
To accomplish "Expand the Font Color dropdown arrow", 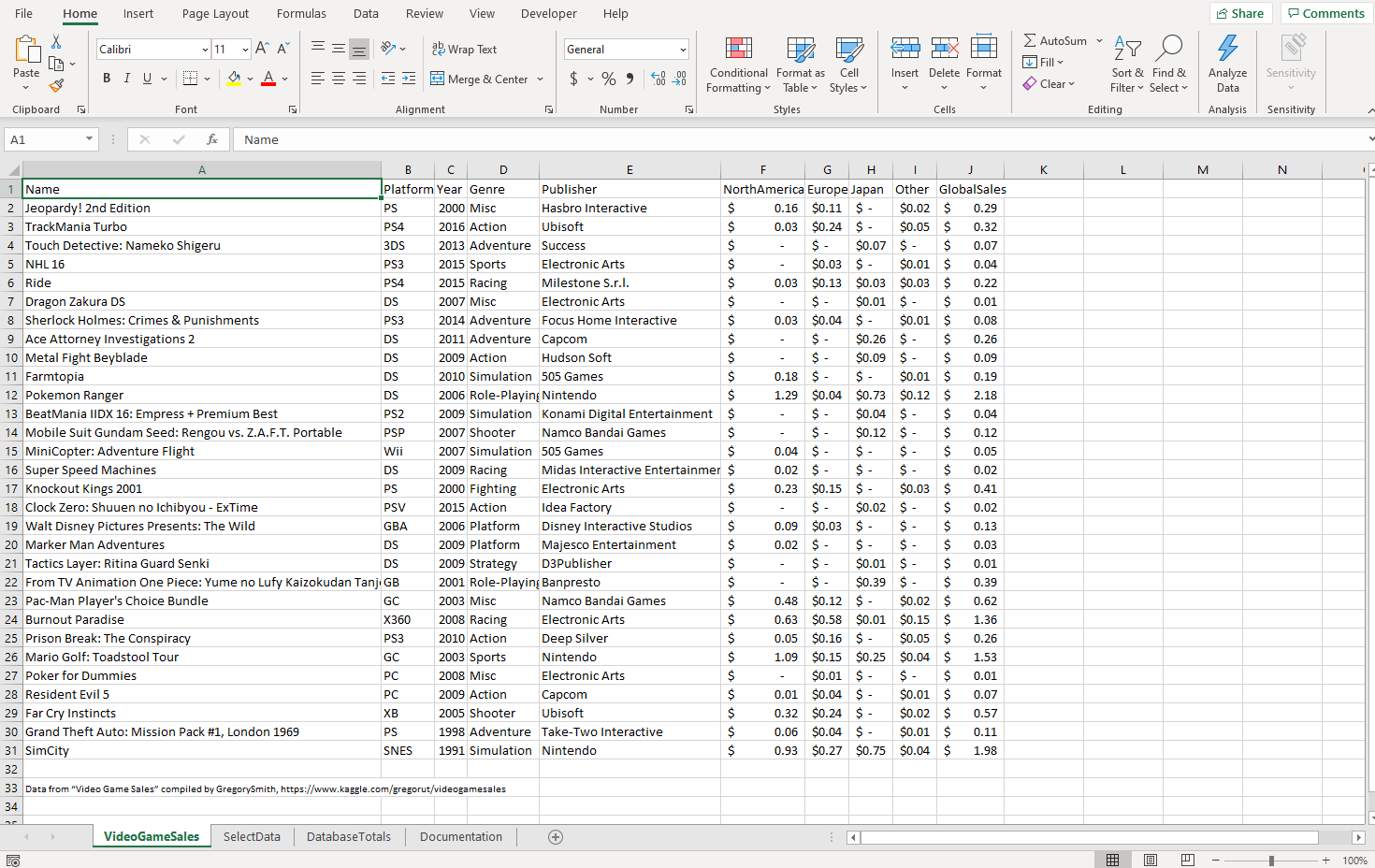I will click(x=284, y=80).
